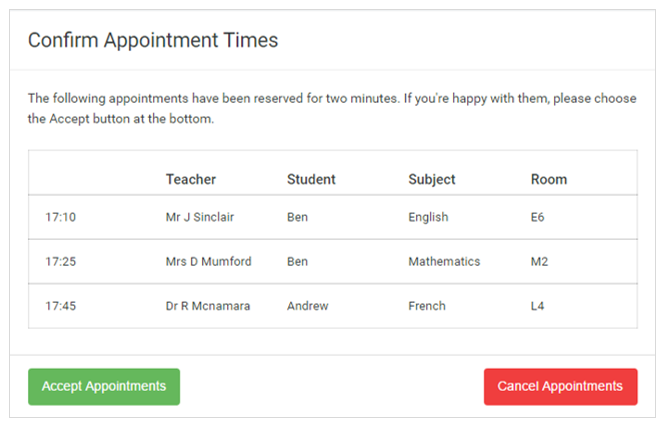Screen dimensions: 669x428
Task: Click student Andrew in French row
Action: tap(307, 306)
